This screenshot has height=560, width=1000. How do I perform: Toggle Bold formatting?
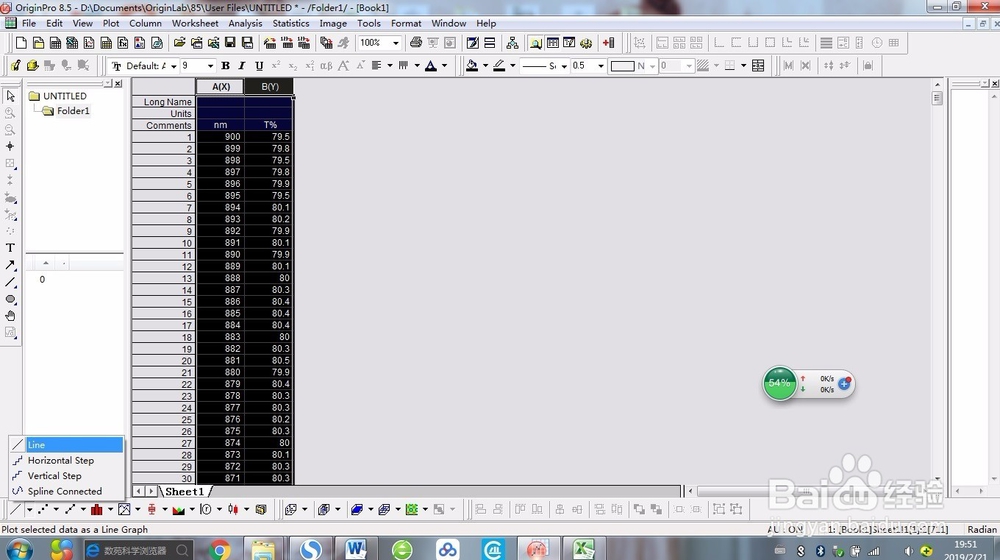pyautogui.click(x=225, y=65)
